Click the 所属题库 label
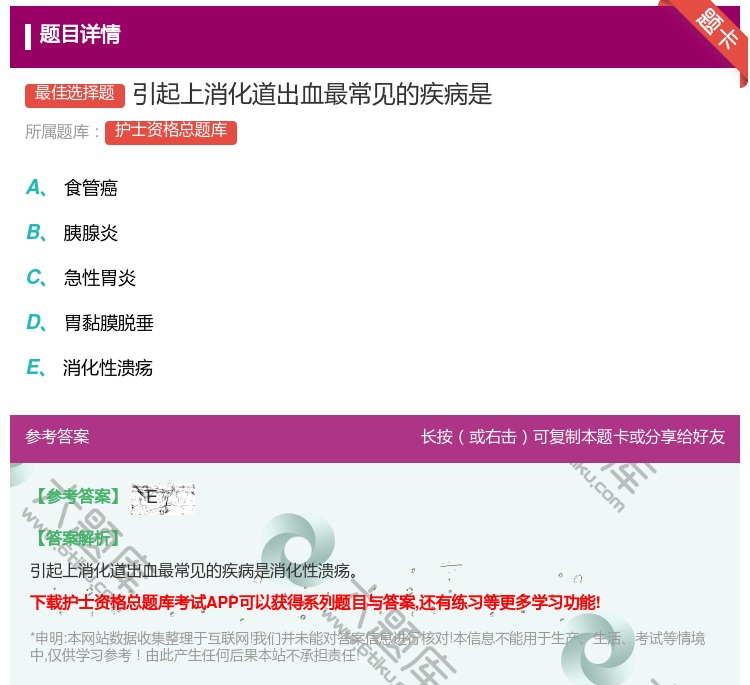The width and height of the screenshot is (750, 685). click(x=62, y=132)
